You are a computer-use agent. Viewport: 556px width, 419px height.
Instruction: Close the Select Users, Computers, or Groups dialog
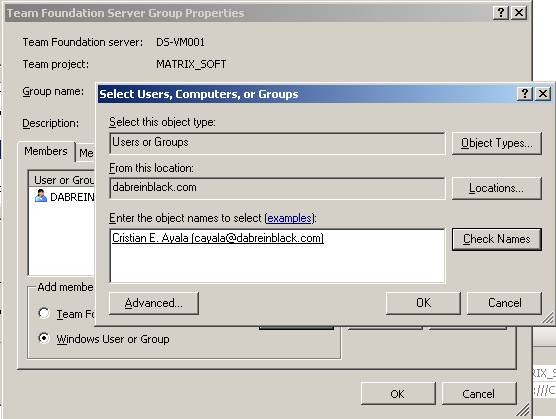pos(543,94)
